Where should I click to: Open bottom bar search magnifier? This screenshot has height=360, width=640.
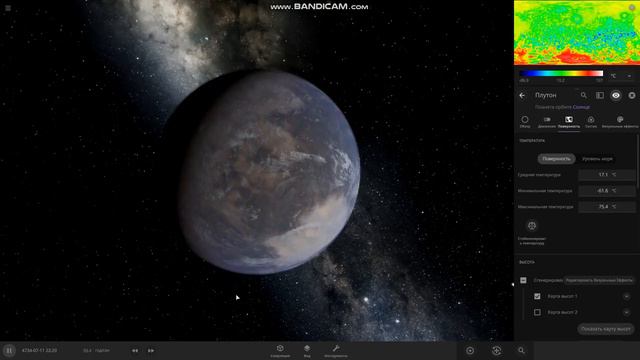[521, 350]
